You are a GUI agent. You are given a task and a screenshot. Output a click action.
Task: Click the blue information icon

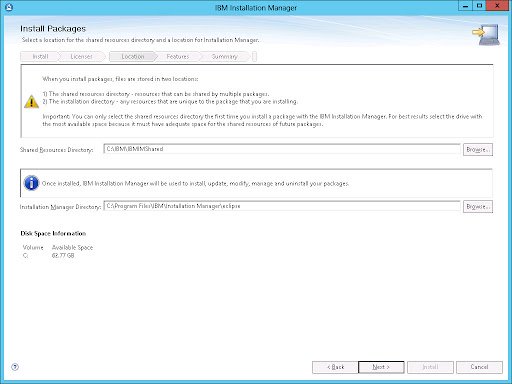pyautogui.click(x=31, y=183)
